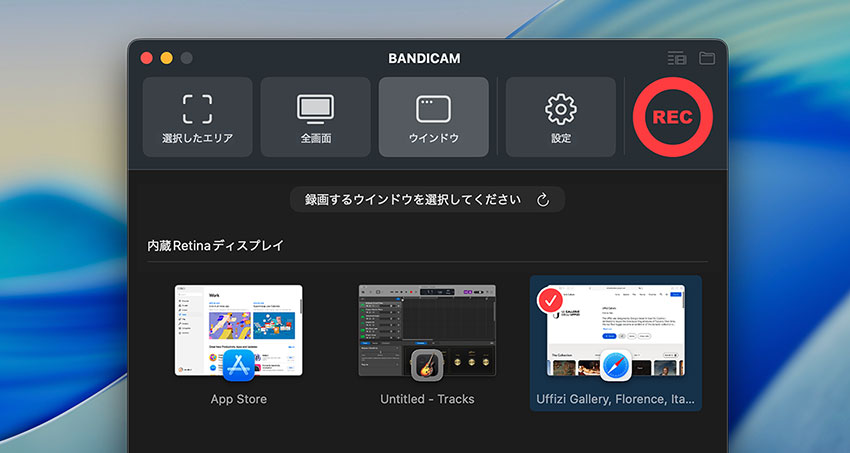Viewport: 850px width, 453px height.
Task: Start recording with the red REC button
Action: [x=672, y=117]
